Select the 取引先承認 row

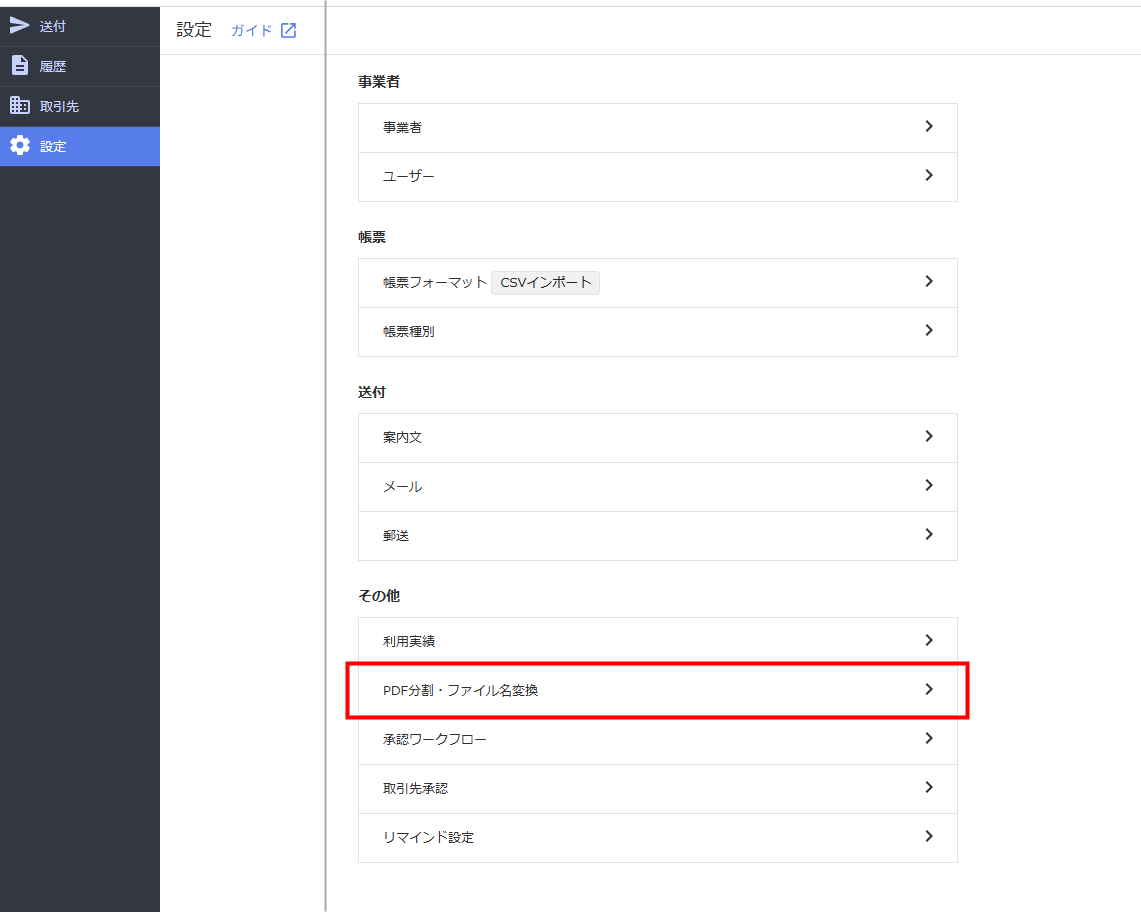pos(415,788)
